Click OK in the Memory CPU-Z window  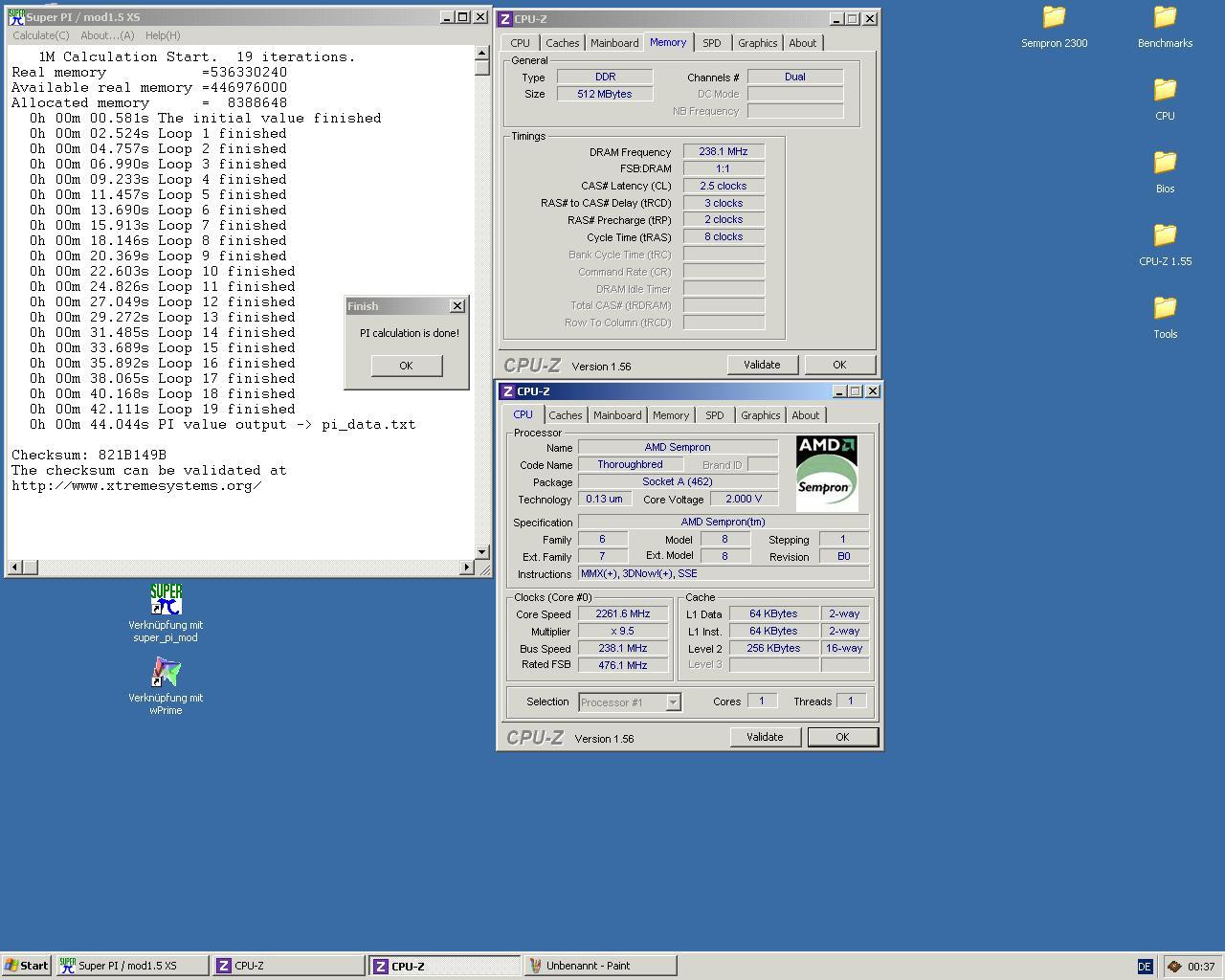click(839, 365)
